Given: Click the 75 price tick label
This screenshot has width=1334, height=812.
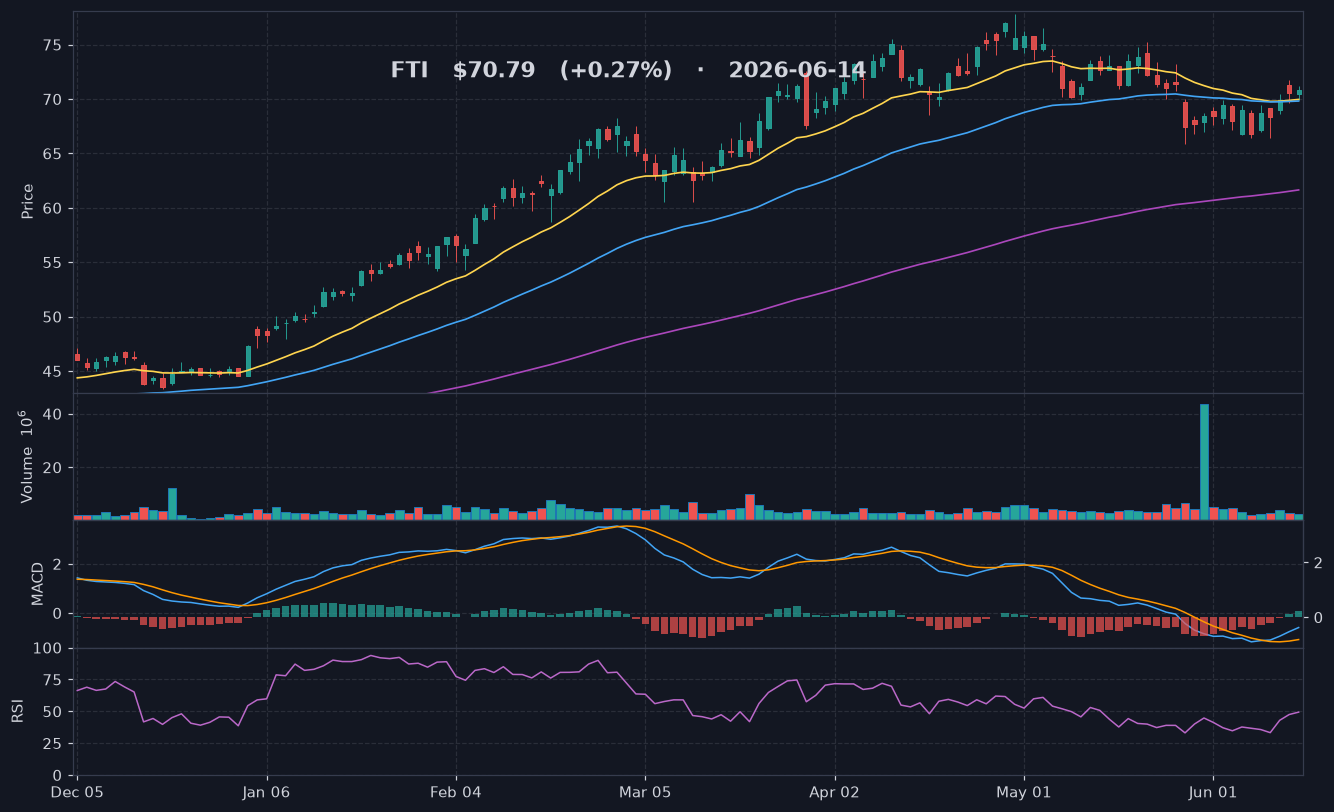Looking at the screenshot, I should pyautogui.click(x=53, y=45).
